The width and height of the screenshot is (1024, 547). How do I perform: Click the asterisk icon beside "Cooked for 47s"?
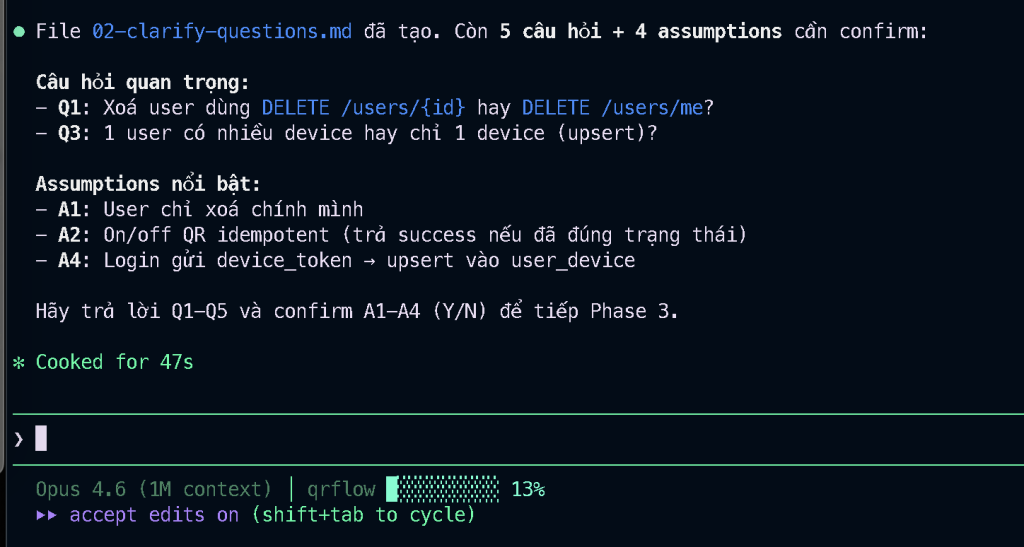point(18,362)
